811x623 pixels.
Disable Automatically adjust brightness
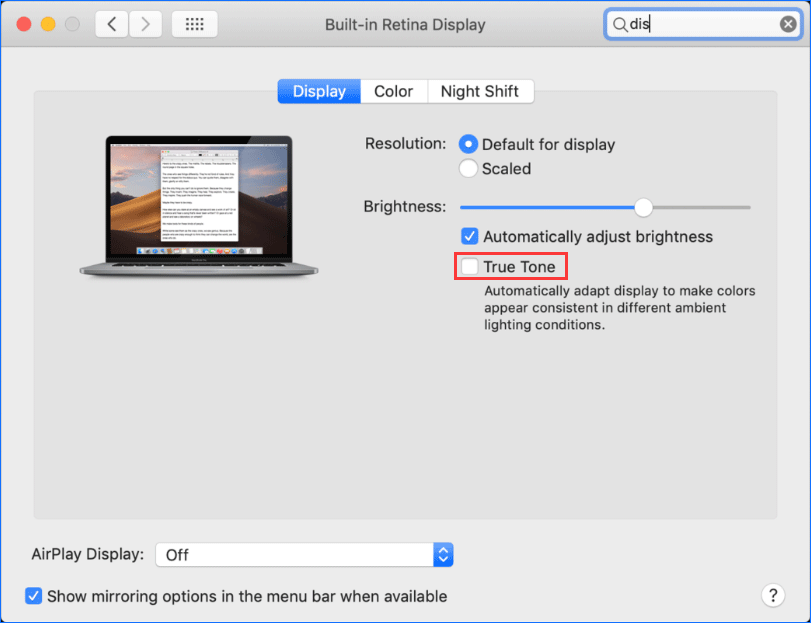coord(469,236)
